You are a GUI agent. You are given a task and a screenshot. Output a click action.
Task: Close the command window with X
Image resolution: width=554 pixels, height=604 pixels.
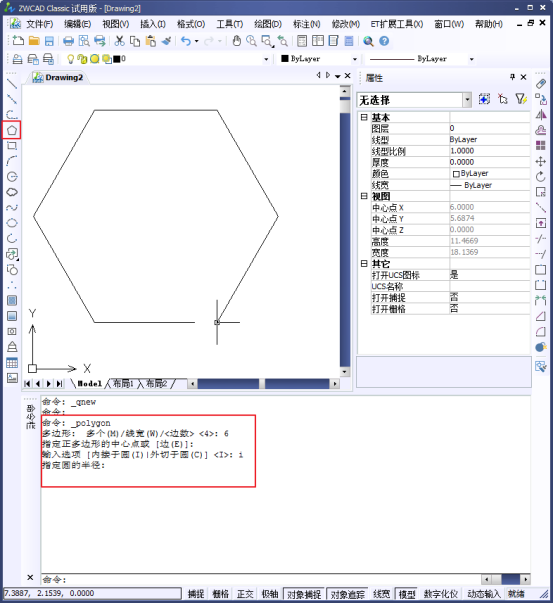pyautogui.click(x=30, y=577)
